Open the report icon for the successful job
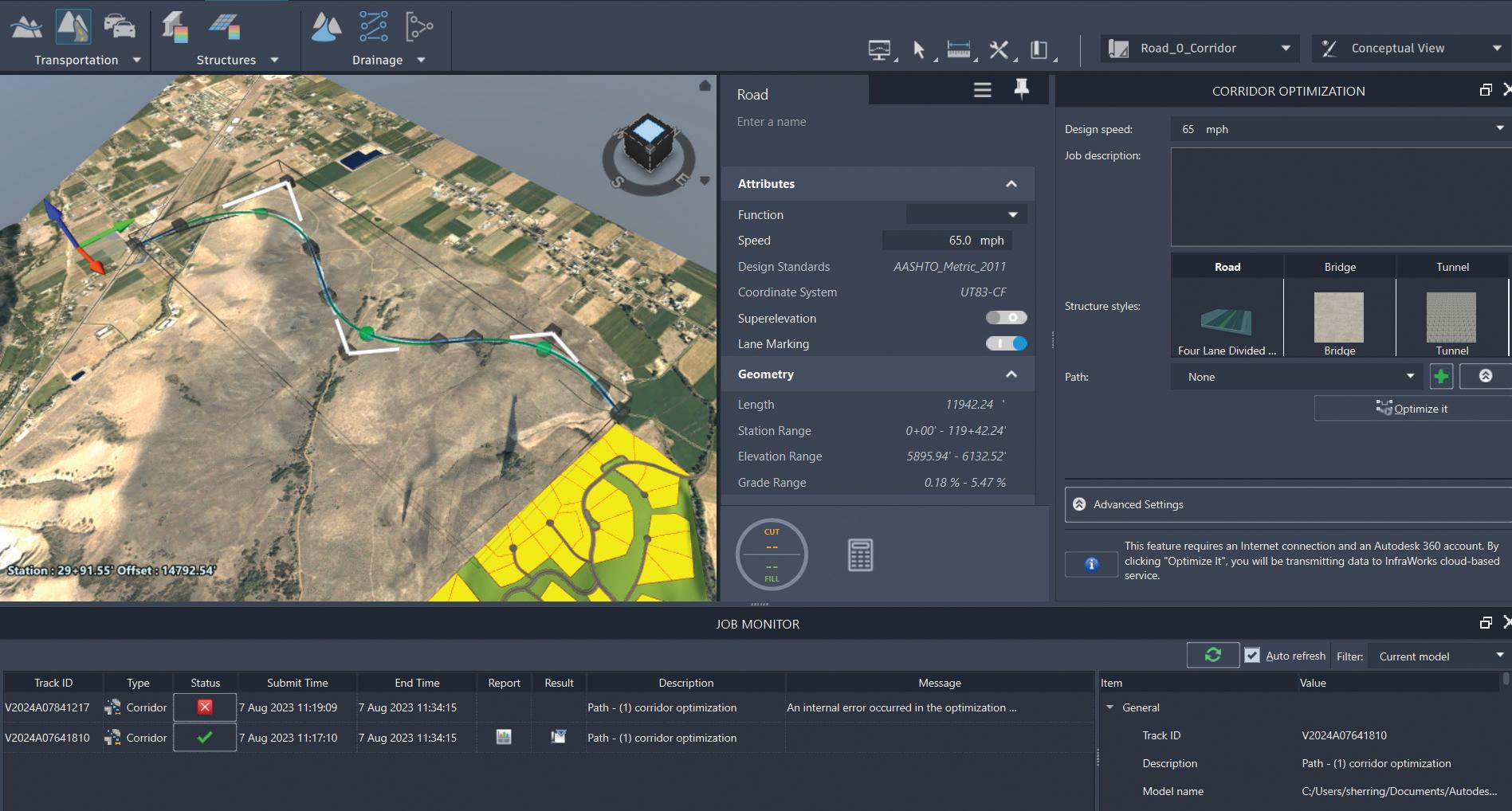Screen dimensions: 1512x811 [x=504, y=737]
